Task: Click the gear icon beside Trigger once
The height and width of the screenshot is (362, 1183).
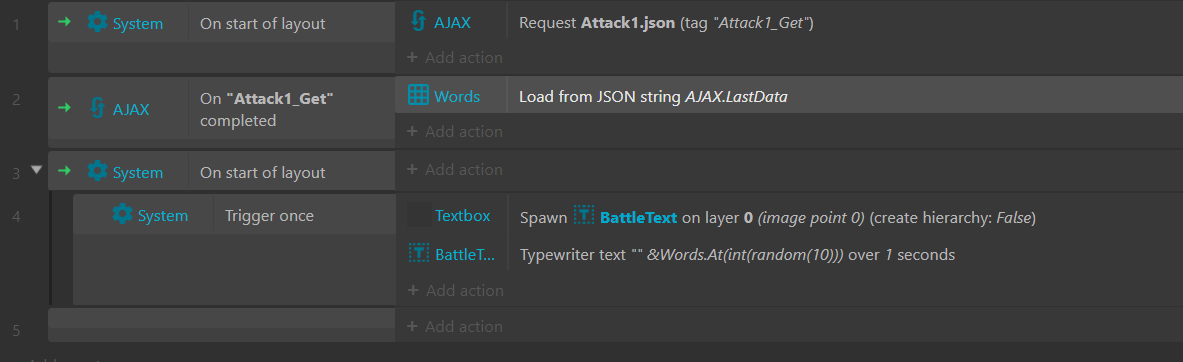Action: [x=122, y=216]
